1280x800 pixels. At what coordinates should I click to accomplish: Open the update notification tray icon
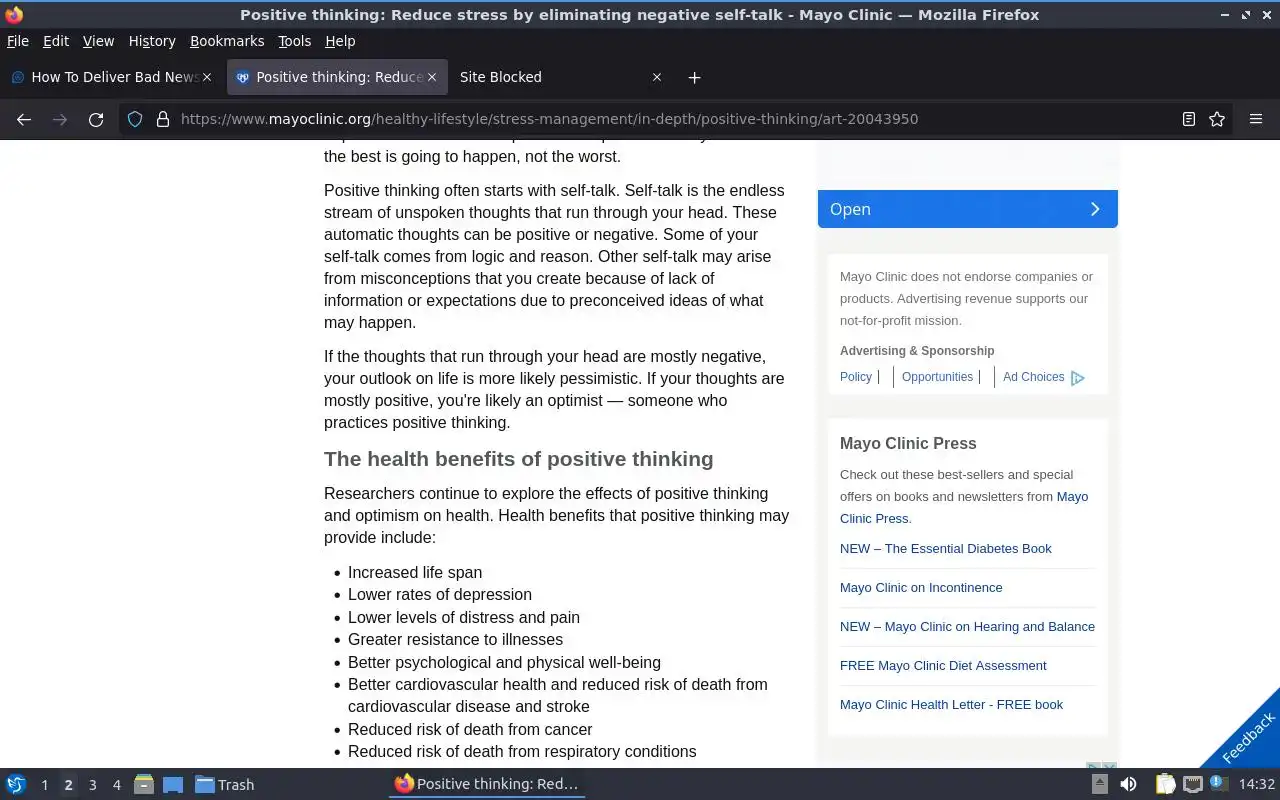1218,784
